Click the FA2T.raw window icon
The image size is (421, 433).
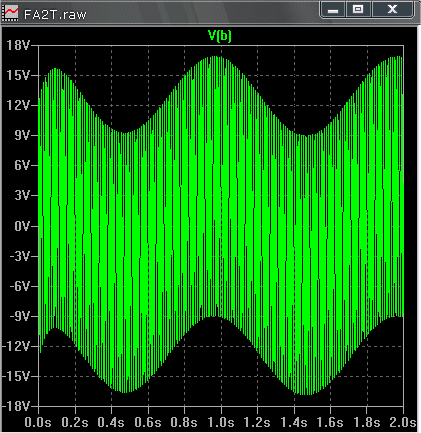11,13
